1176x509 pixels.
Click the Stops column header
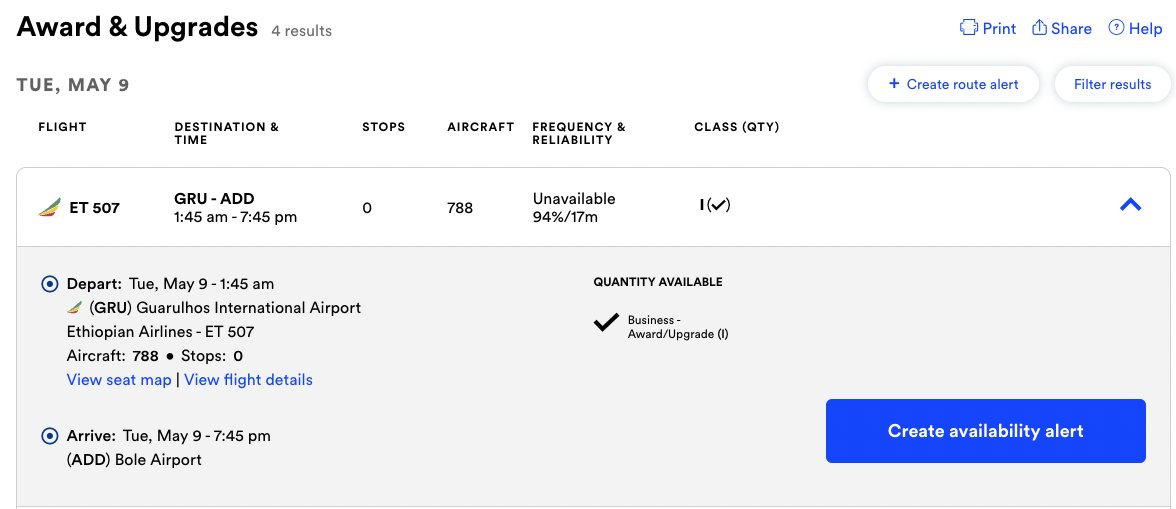tap(383, 127)
